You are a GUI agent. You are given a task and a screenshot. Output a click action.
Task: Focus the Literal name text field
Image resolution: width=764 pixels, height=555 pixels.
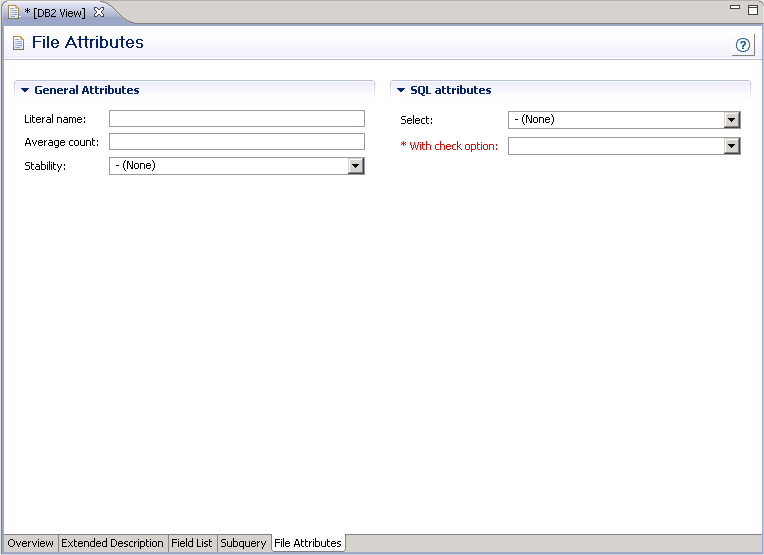[x=236, y=119]
